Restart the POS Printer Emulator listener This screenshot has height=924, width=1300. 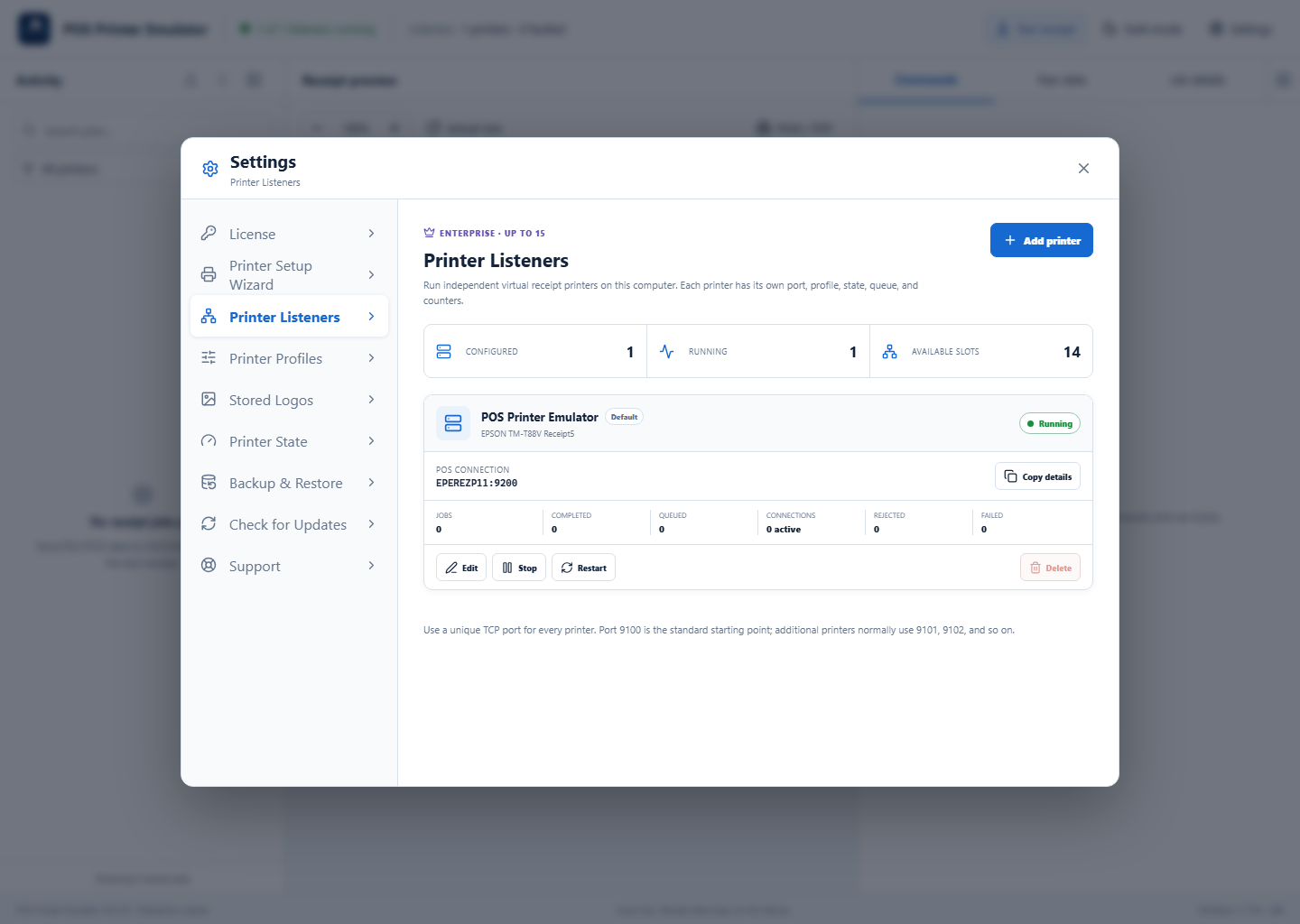pos(583,568)
